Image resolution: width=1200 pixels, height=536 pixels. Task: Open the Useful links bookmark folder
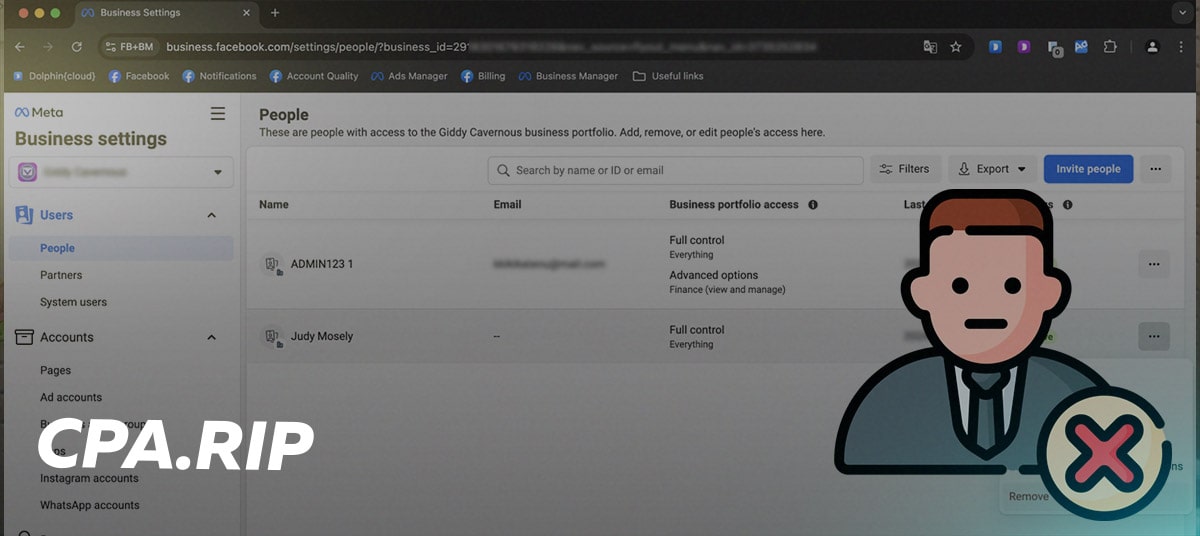668,76
